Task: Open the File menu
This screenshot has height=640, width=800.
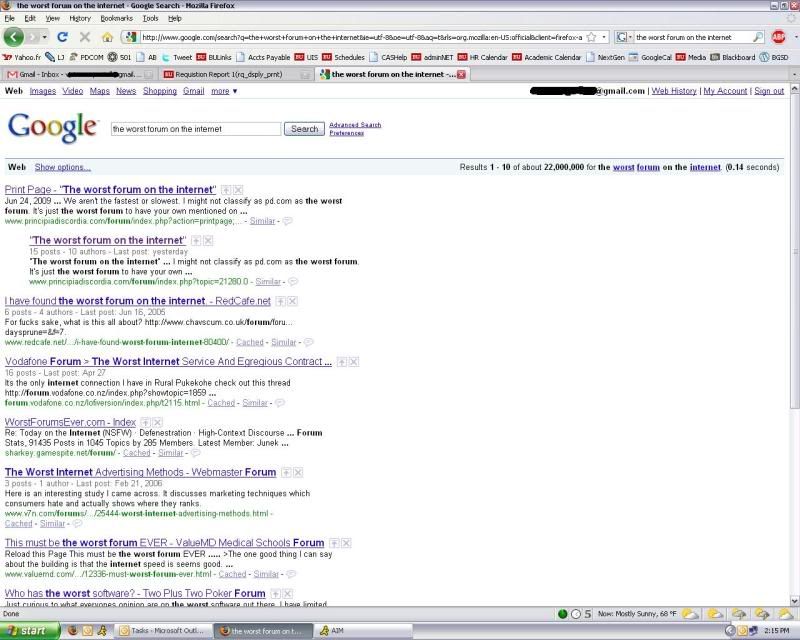Action: (9, 18)
